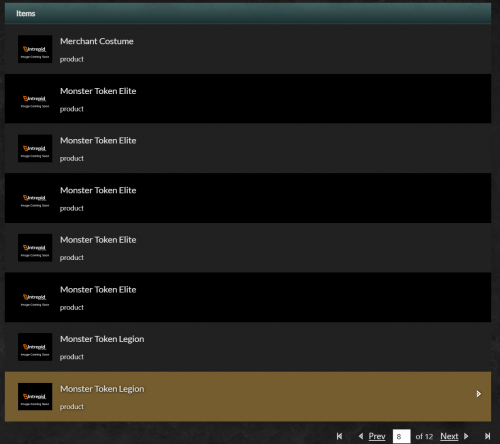Click the highlighted Monster Token Legion thumbnail
The image size is (500, 444).
[x=35, y=397]
